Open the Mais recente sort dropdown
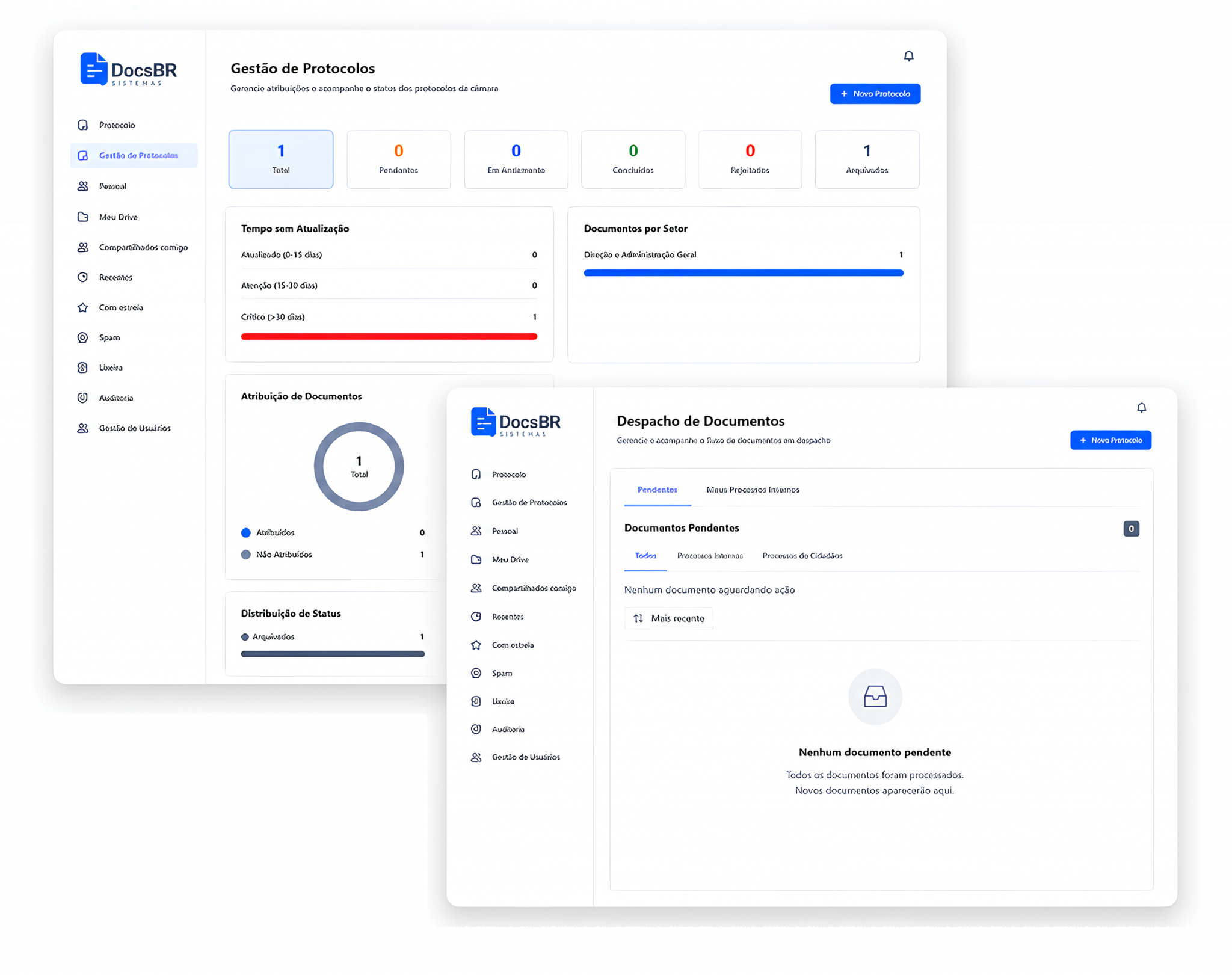 pyautogui.click(x=668, y=618)
